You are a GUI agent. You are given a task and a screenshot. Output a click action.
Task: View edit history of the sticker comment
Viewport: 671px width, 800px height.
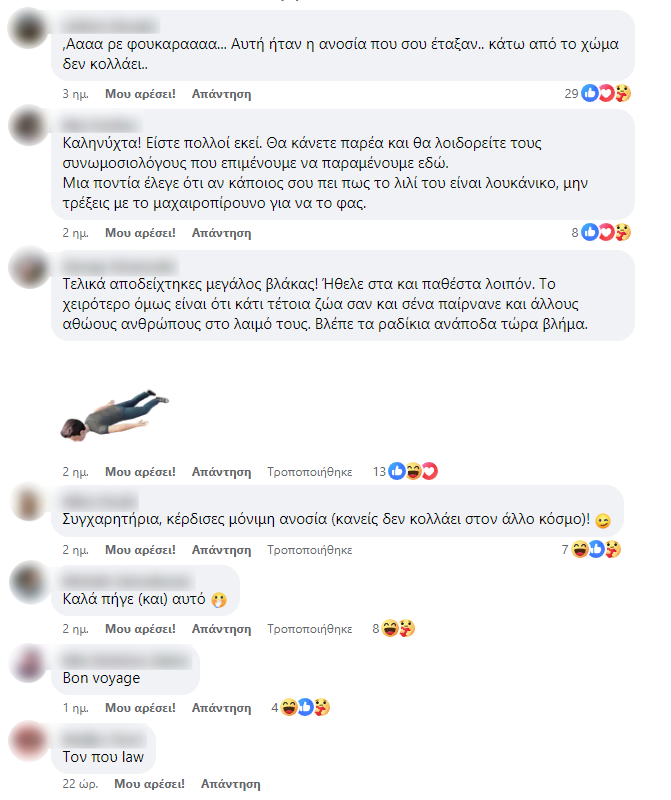[x=310, y=472]
